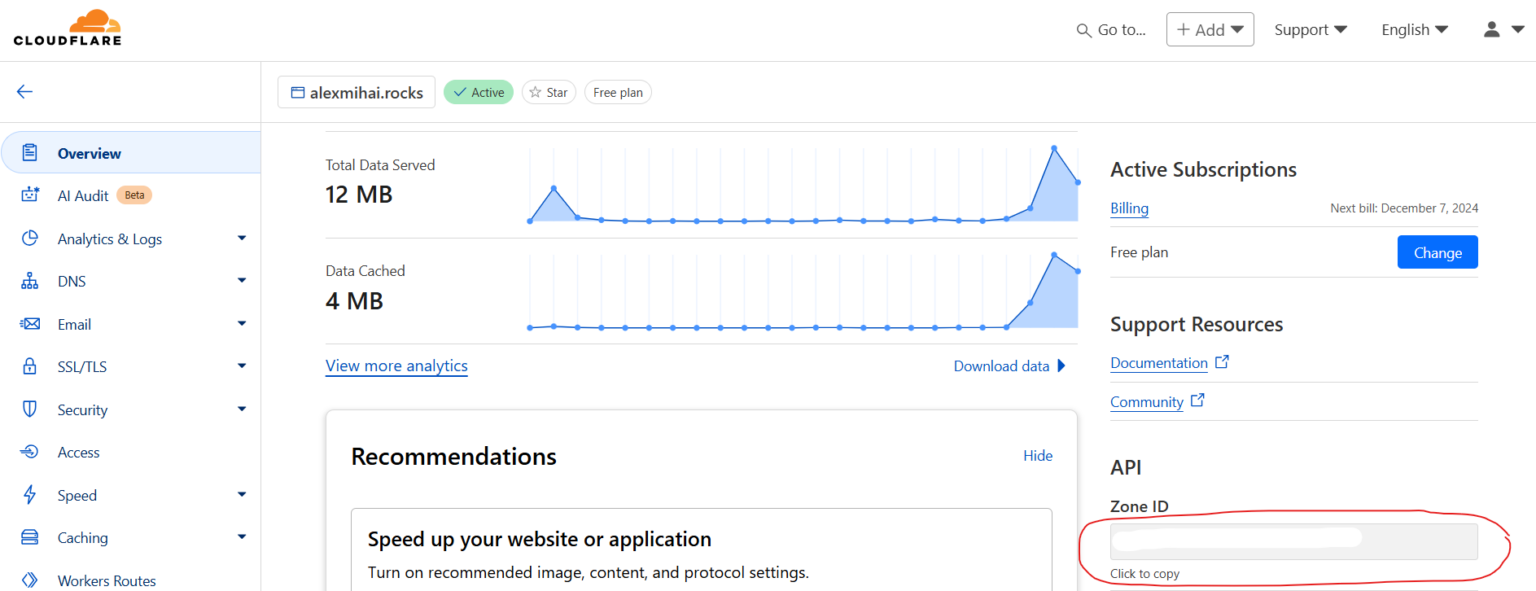
Task: Click the Analytics & Logs icon
Action: (31, 238)
